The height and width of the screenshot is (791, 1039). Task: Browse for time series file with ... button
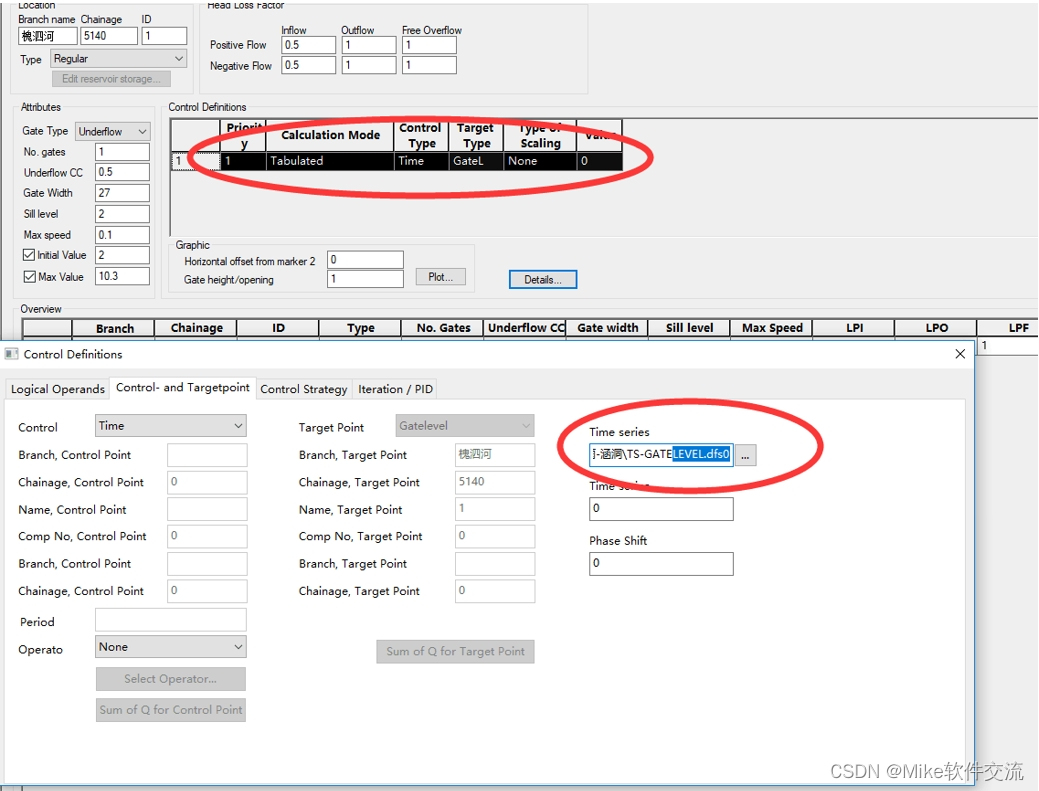pos(745,455)
